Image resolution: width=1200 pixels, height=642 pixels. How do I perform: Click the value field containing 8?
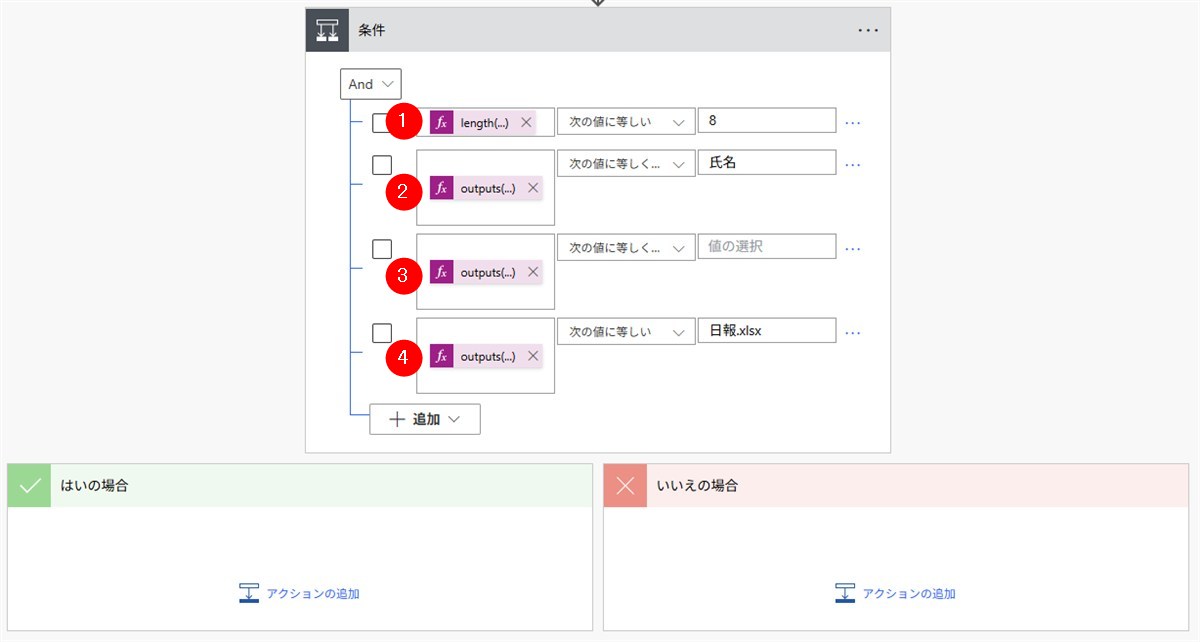point(766,121)
